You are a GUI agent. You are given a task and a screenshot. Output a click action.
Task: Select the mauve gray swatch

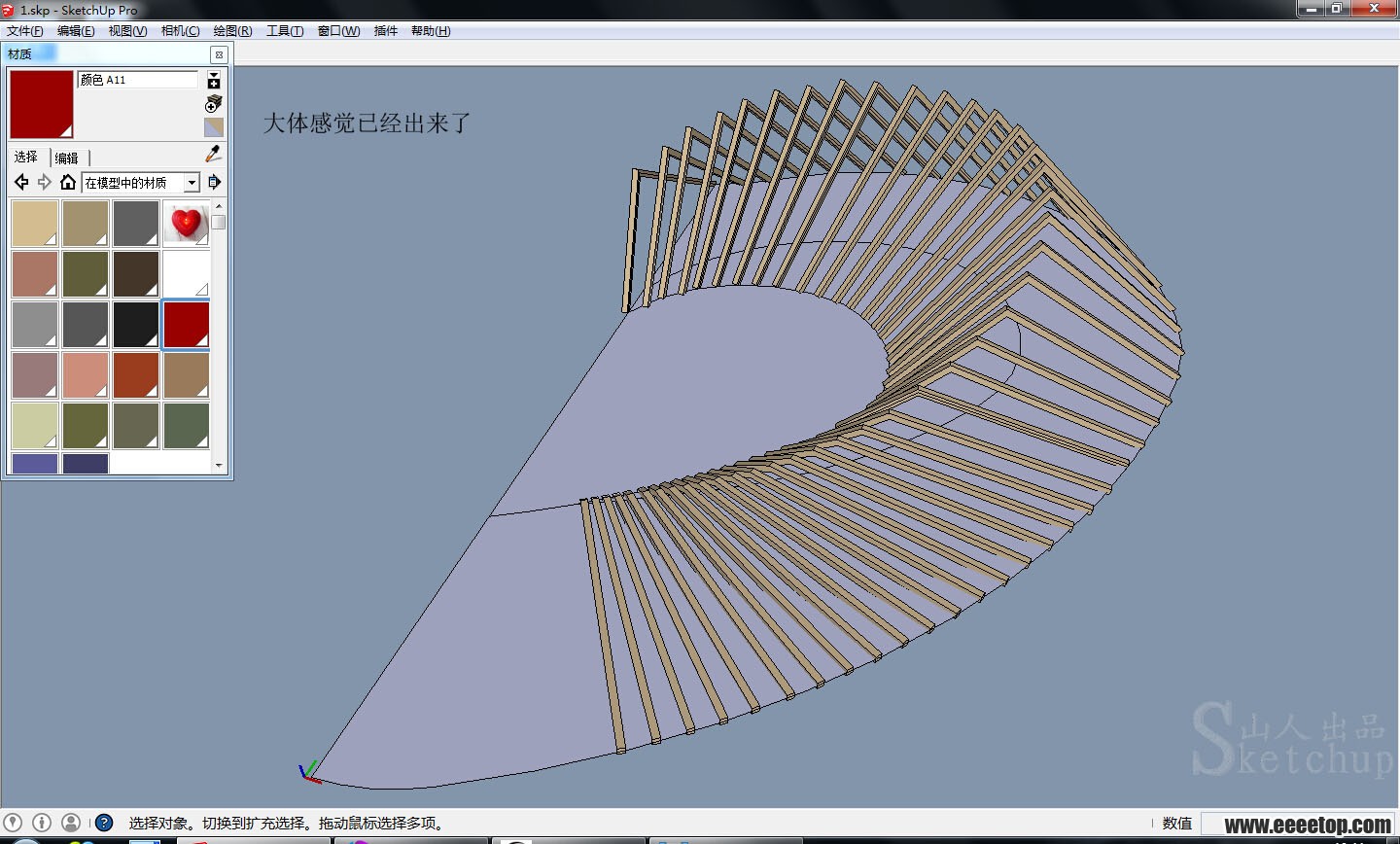click(35, 375)
